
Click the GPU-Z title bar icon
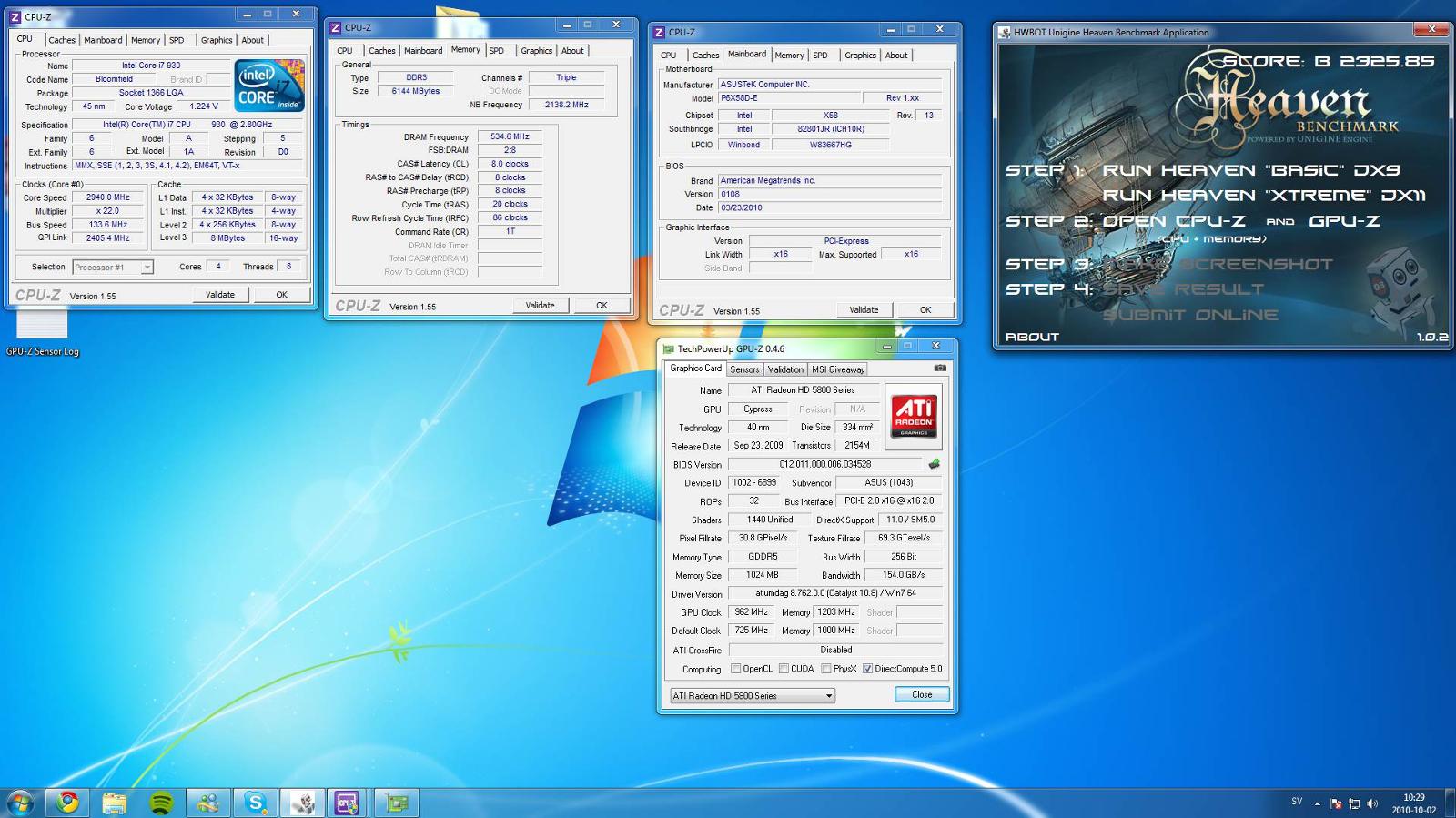tap(668, 348)
